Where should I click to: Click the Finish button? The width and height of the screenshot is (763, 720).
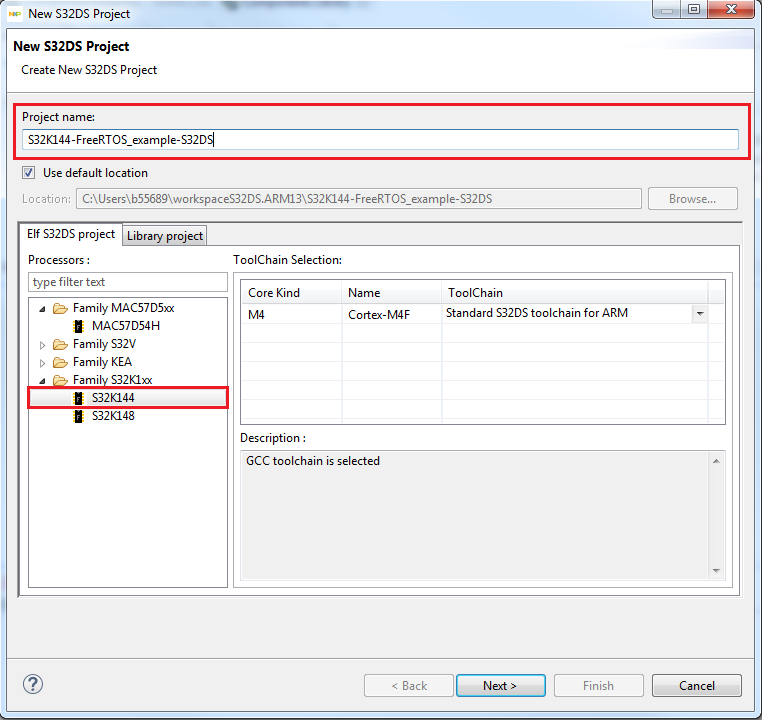(599, 685)
